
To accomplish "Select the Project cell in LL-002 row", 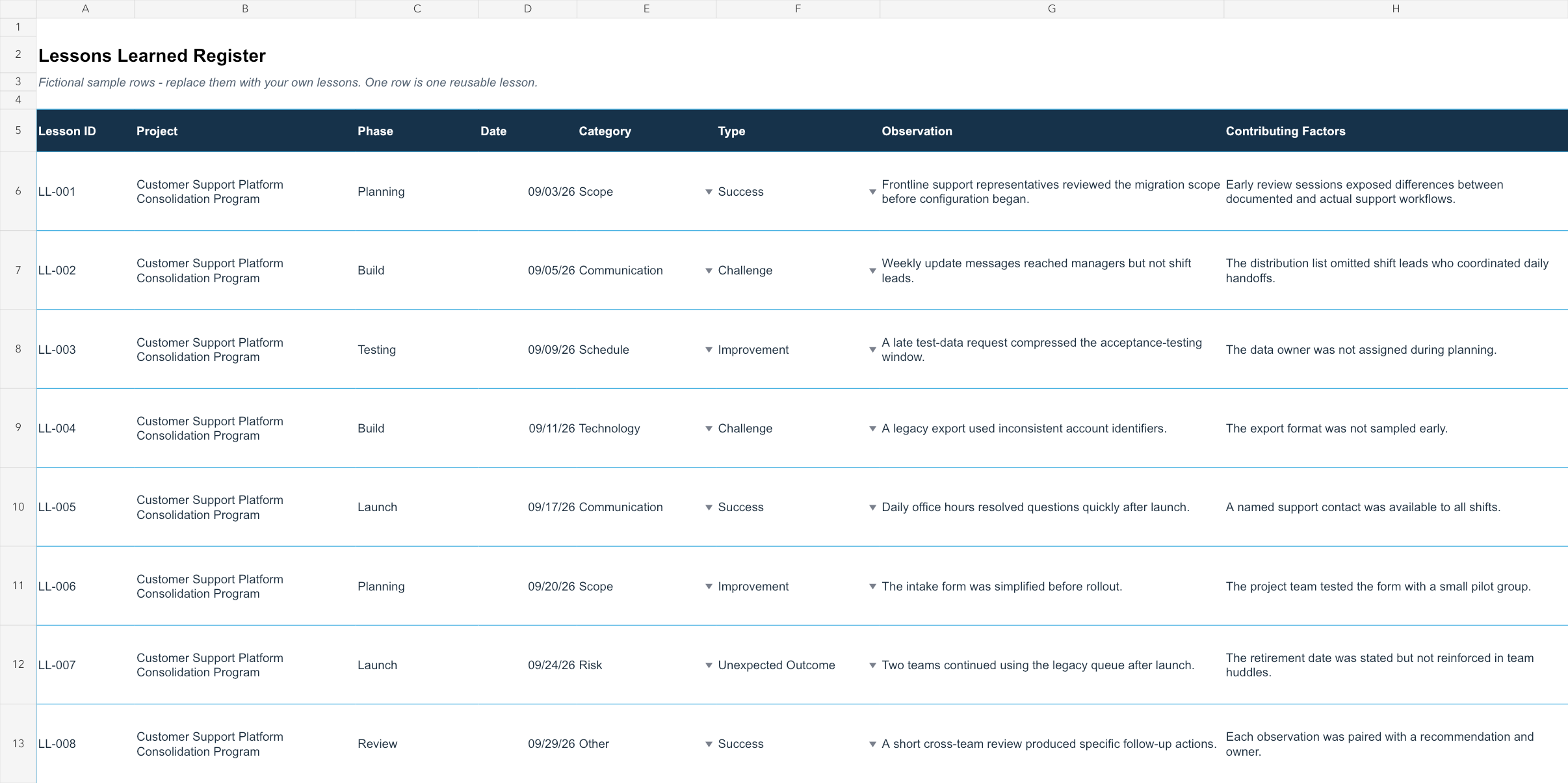I will tap(245, 271).
